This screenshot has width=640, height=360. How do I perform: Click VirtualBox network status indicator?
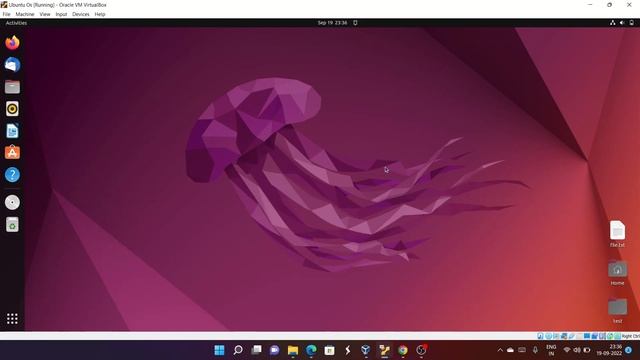click(x=564, y=336)
